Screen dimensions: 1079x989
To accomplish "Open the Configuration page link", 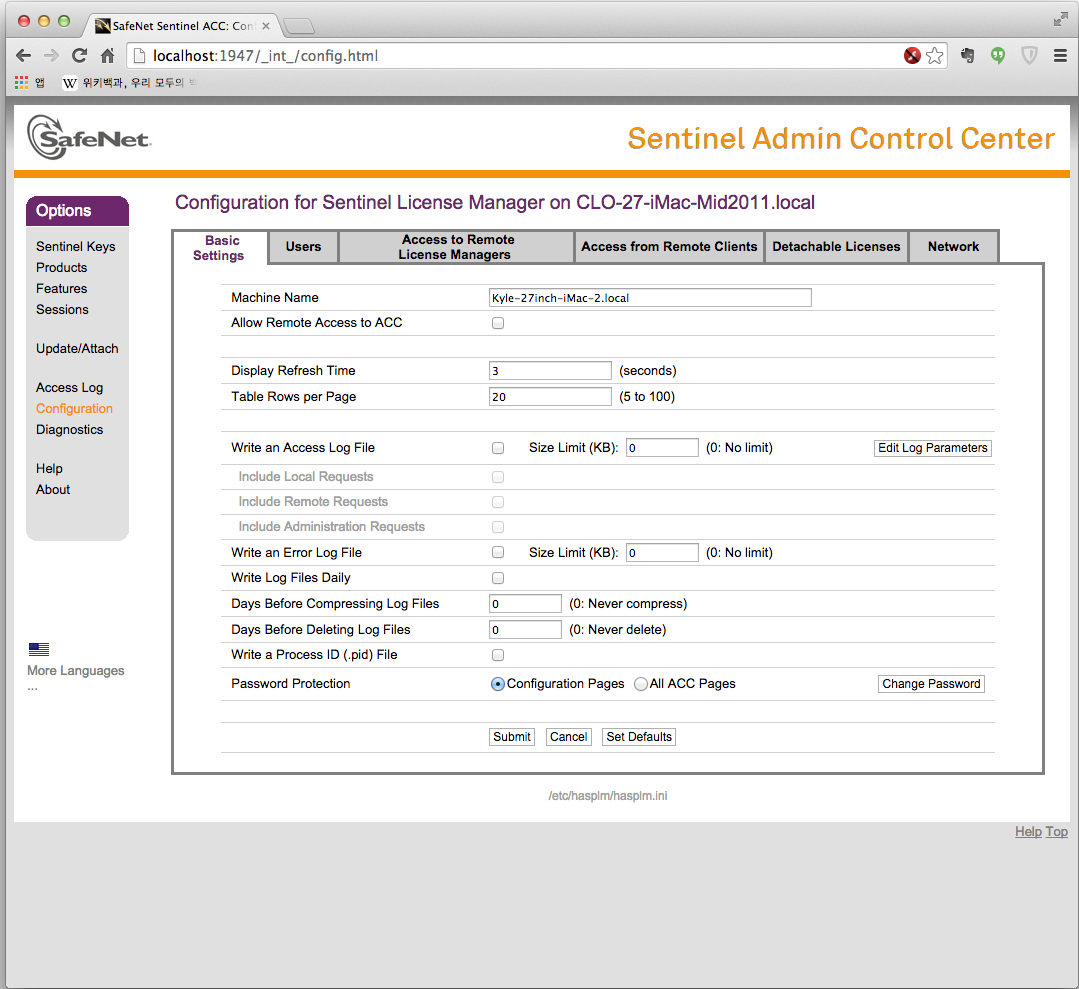I will [74, 409].
